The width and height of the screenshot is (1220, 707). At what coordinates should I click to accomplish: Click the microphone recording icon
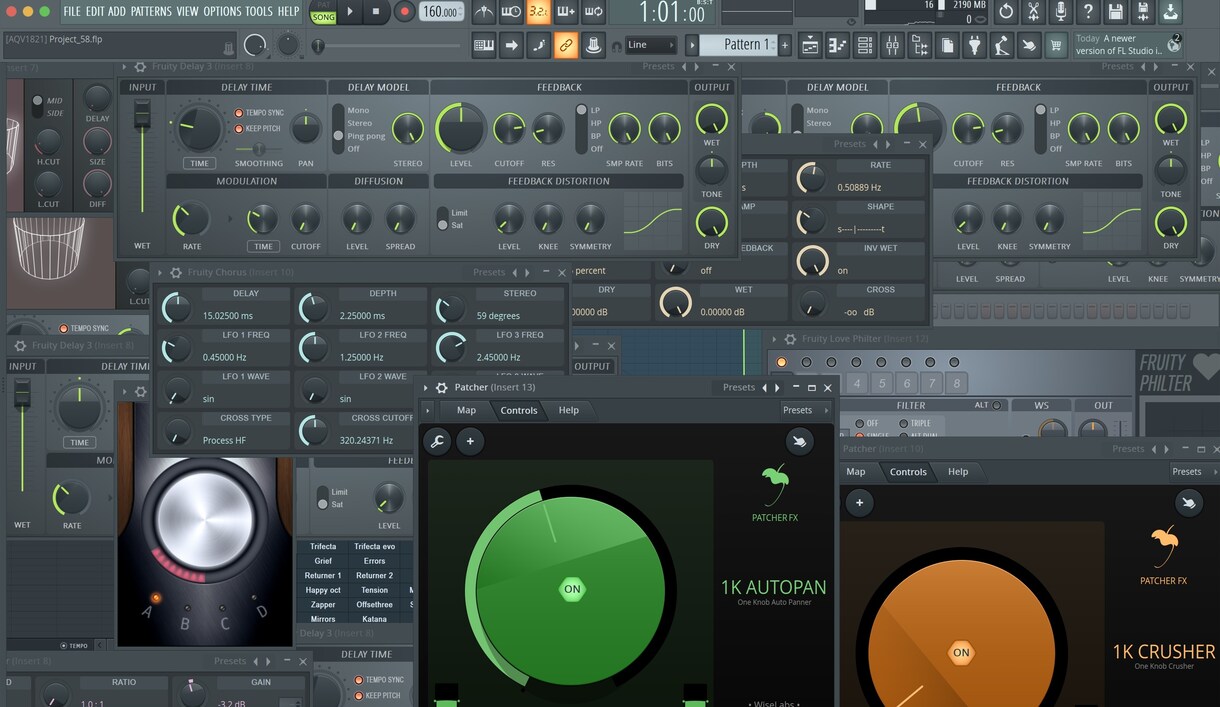(1060, 12)
